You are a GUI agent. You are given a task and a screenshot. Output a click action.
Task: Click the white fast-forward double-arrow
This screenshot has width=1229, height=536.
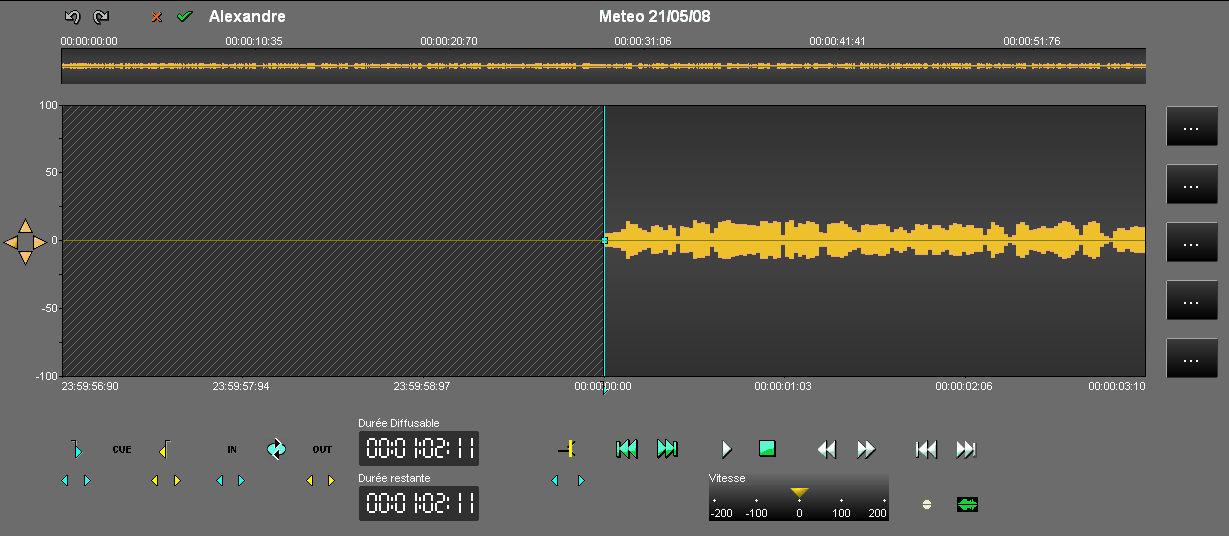point(866,449)
